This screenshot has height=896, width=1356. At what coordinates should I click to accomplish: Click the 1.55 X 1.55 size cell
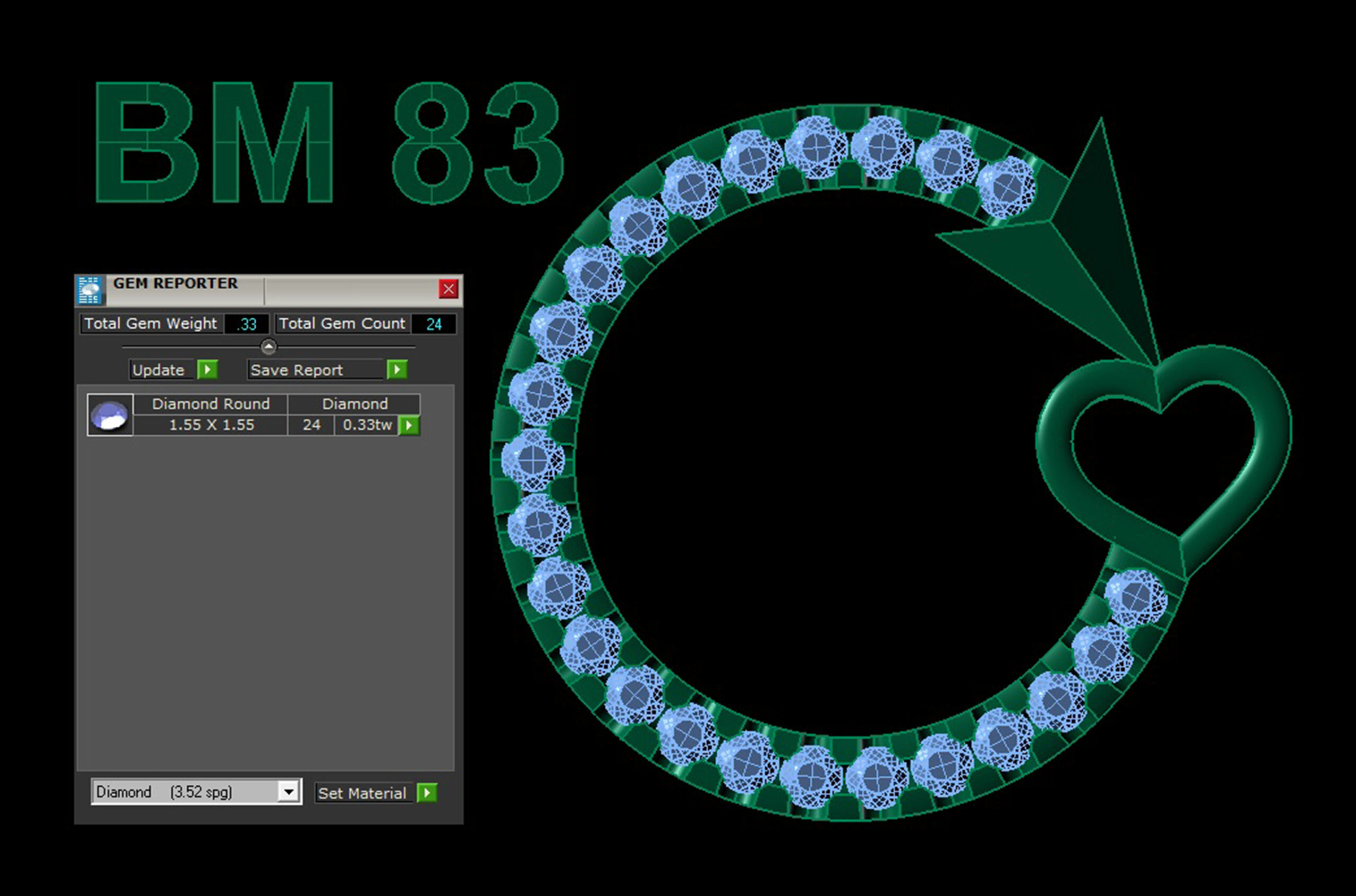pos(211,425)
